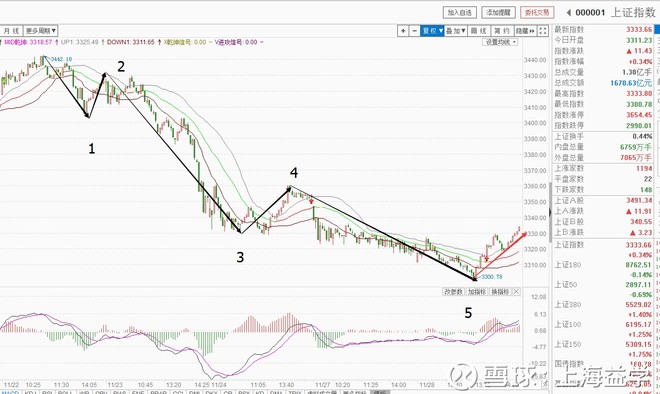Click the previous stock arrow beside 000001
This screenshot has width=660, height=394.
coord(569,13)
